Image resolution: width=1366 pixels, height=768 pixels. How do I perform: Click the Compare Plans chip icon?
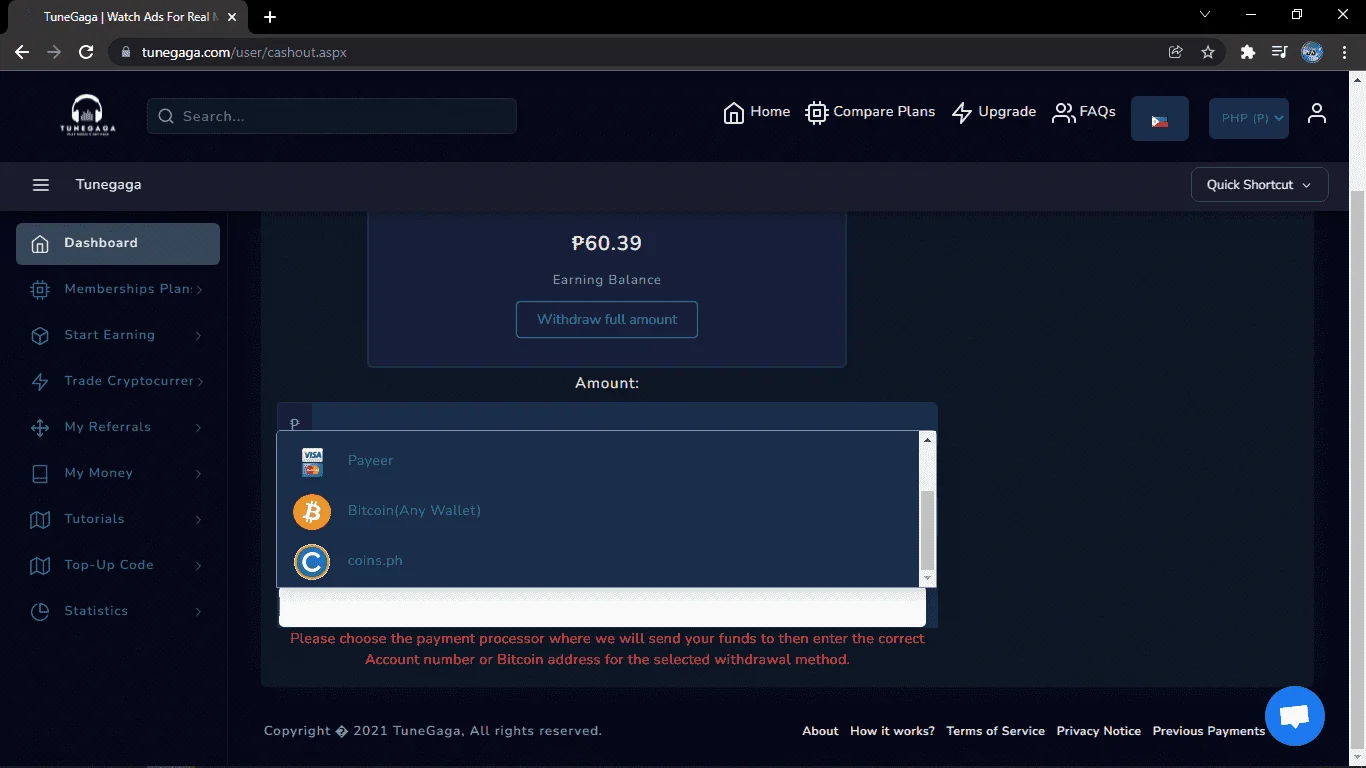pyautogui.click(x=817, y=113)
